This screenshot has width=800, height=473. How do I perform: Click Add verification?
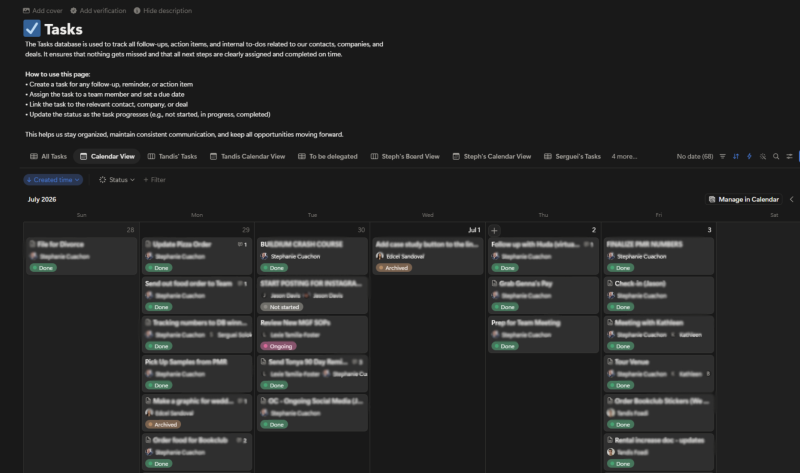(98, 11)
